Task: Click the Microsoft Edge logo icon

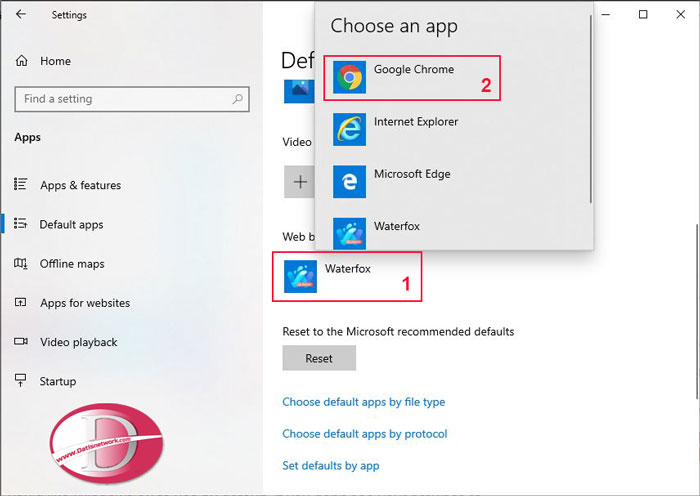Action: 349,182
